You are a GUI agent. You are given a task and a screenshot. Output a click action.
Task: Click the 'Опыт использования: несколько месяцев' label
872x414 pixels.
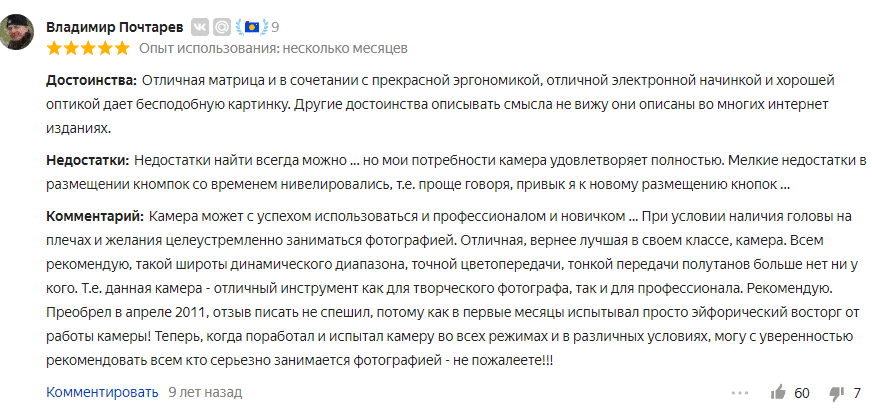pos(273,48)
